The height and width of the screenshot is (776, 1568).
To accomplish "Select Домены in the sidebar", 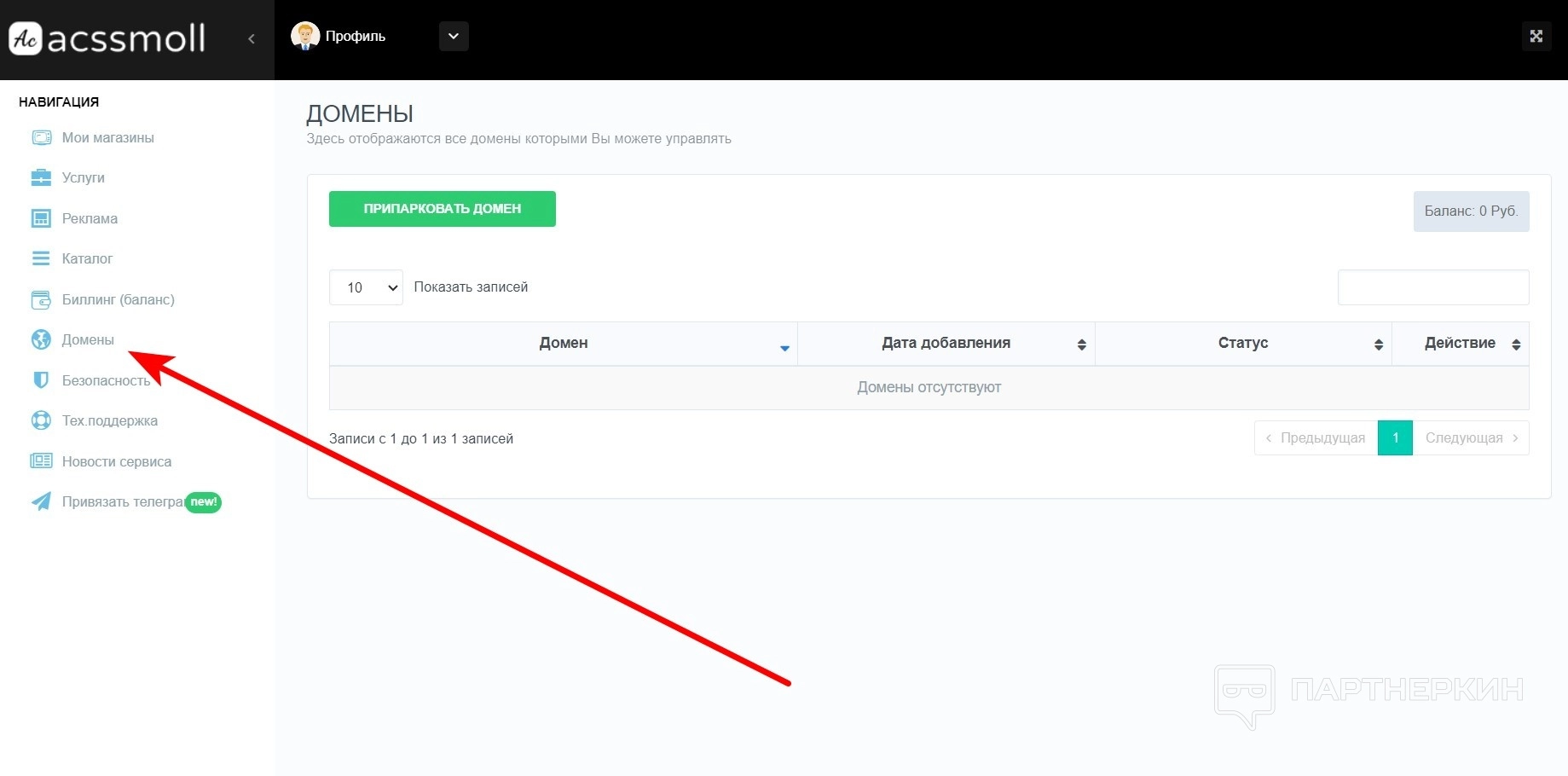I will [88, 339].
